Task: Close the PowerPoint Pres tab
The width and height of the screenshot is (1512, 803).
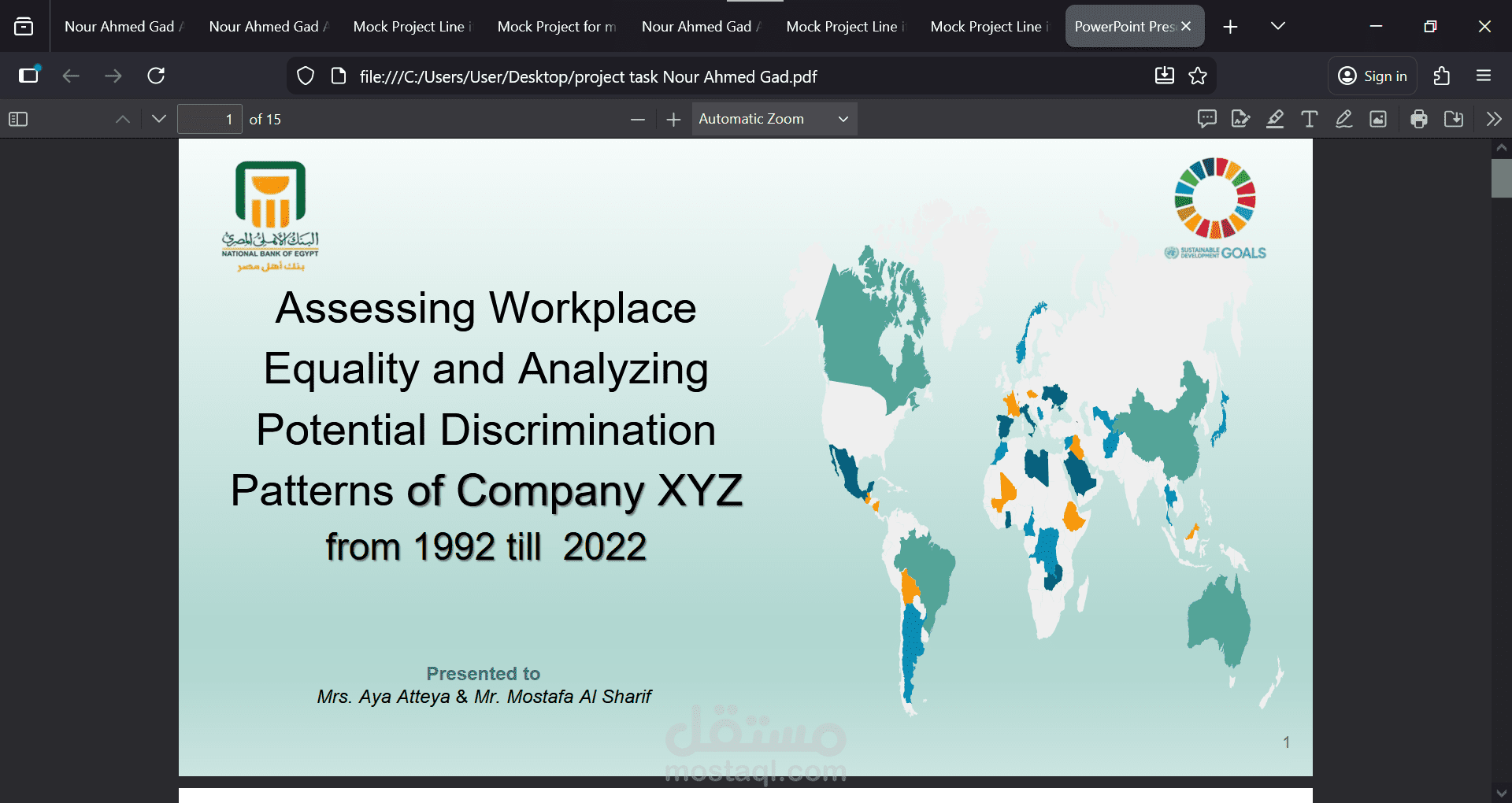Action: 1186,27
